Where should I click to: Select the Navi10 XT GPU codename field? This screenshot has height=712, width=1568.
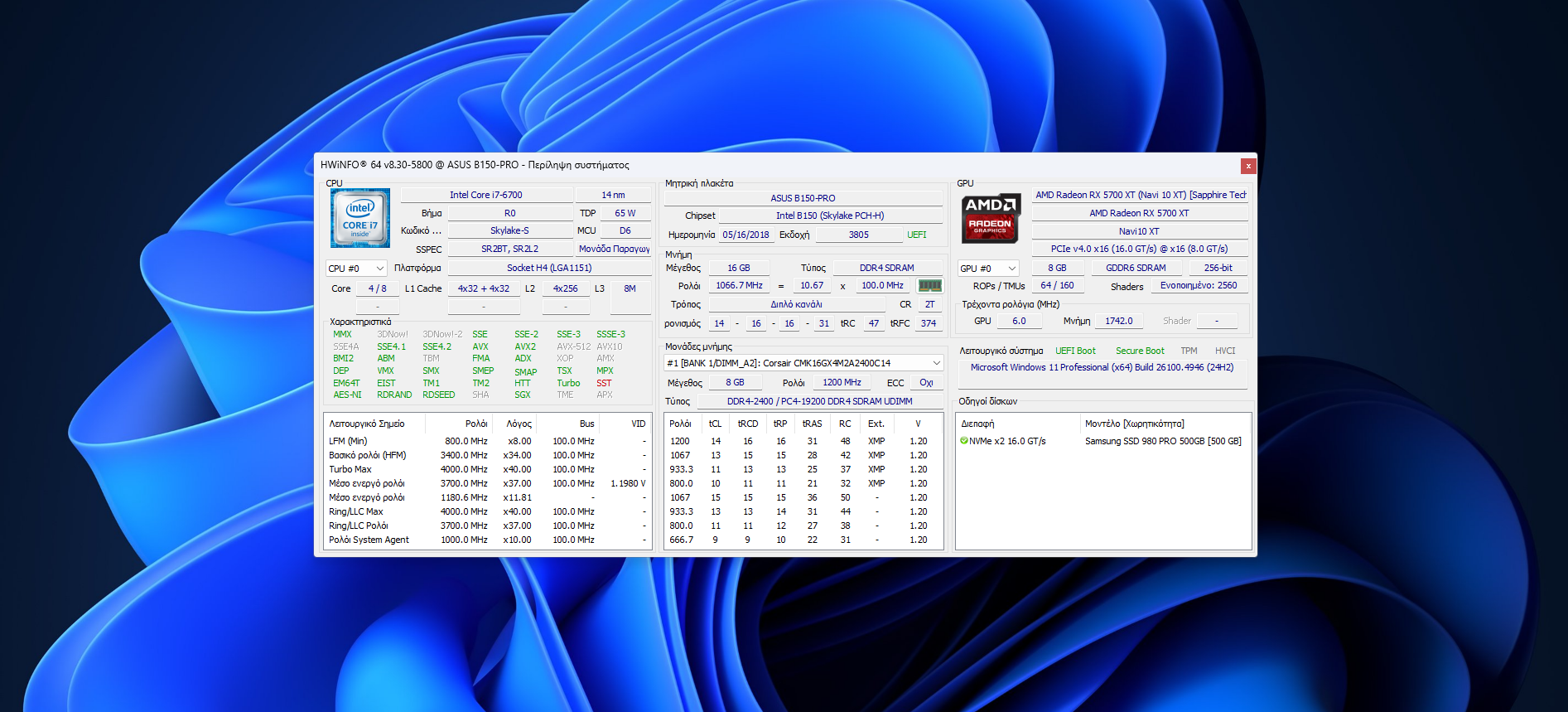coord(1139,231)
